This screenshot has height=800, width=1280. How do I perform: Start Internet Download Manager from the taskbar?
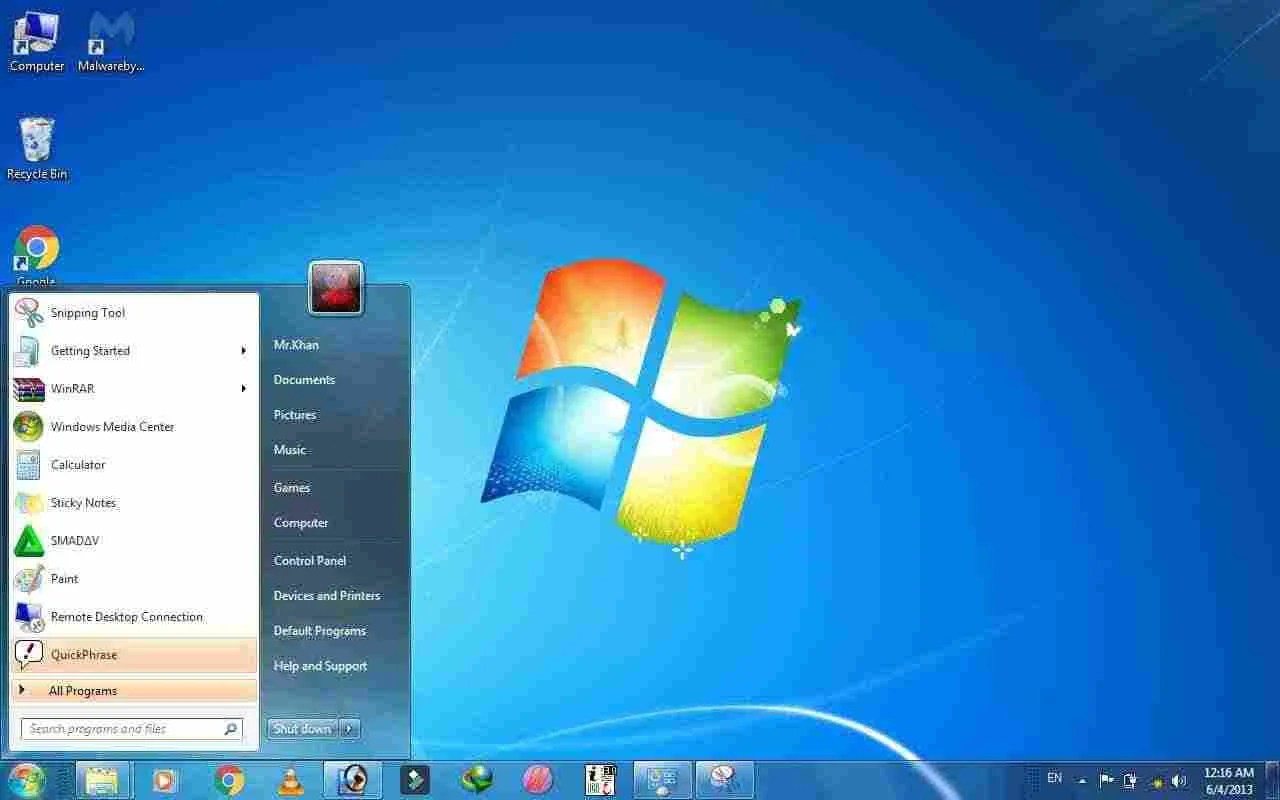477,779
